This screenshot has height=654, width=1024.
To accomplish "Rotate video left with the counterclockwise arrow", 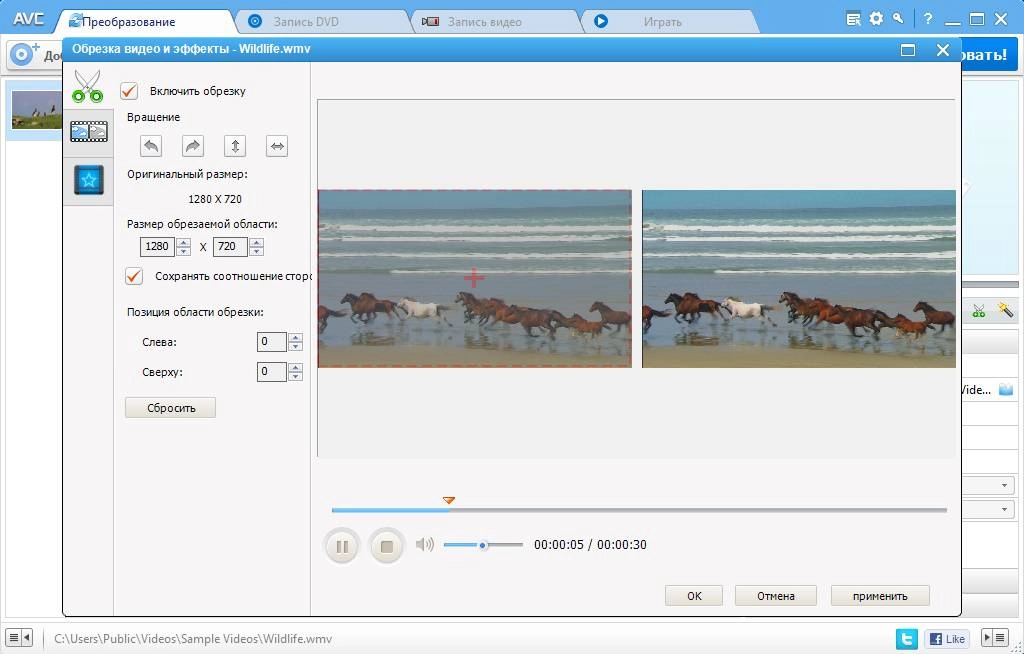I will (151, 146).
